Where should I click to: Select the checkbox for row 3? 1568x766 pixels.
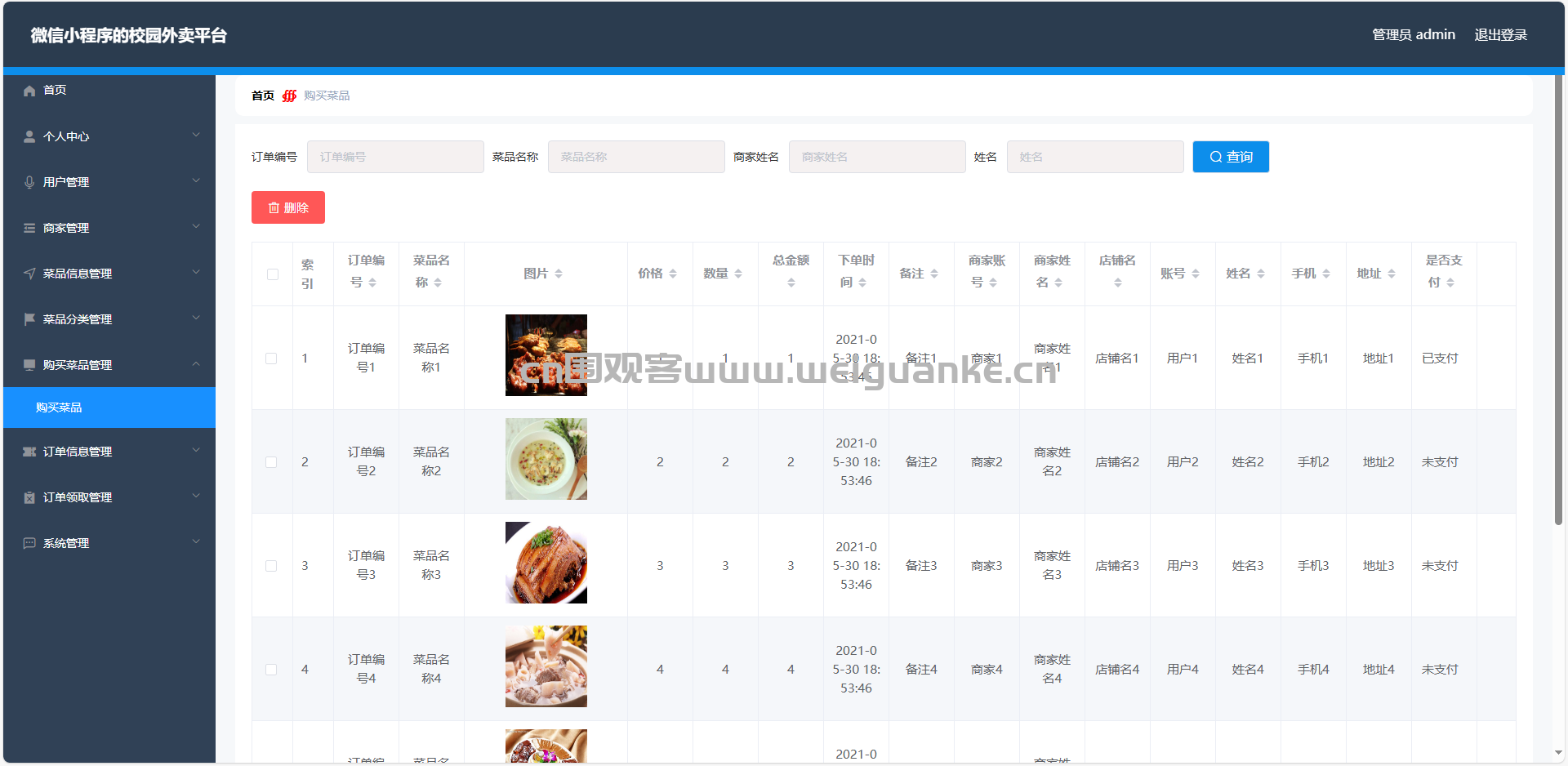[x=271, y=566]
